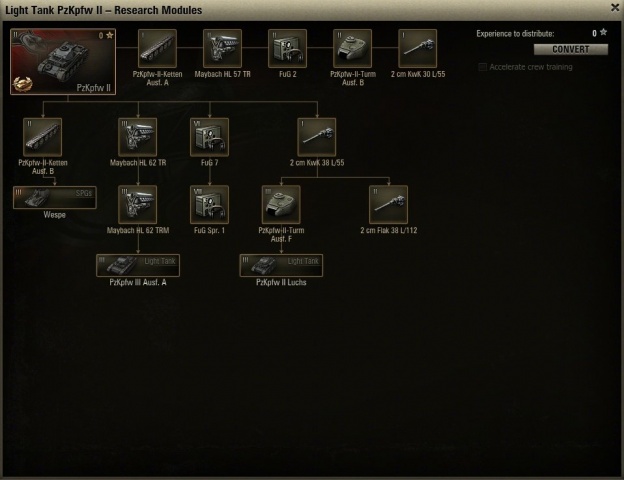The width and height of the screenshot is (624, 480).
Task: Close the Research Modules window
Action: 615,7
